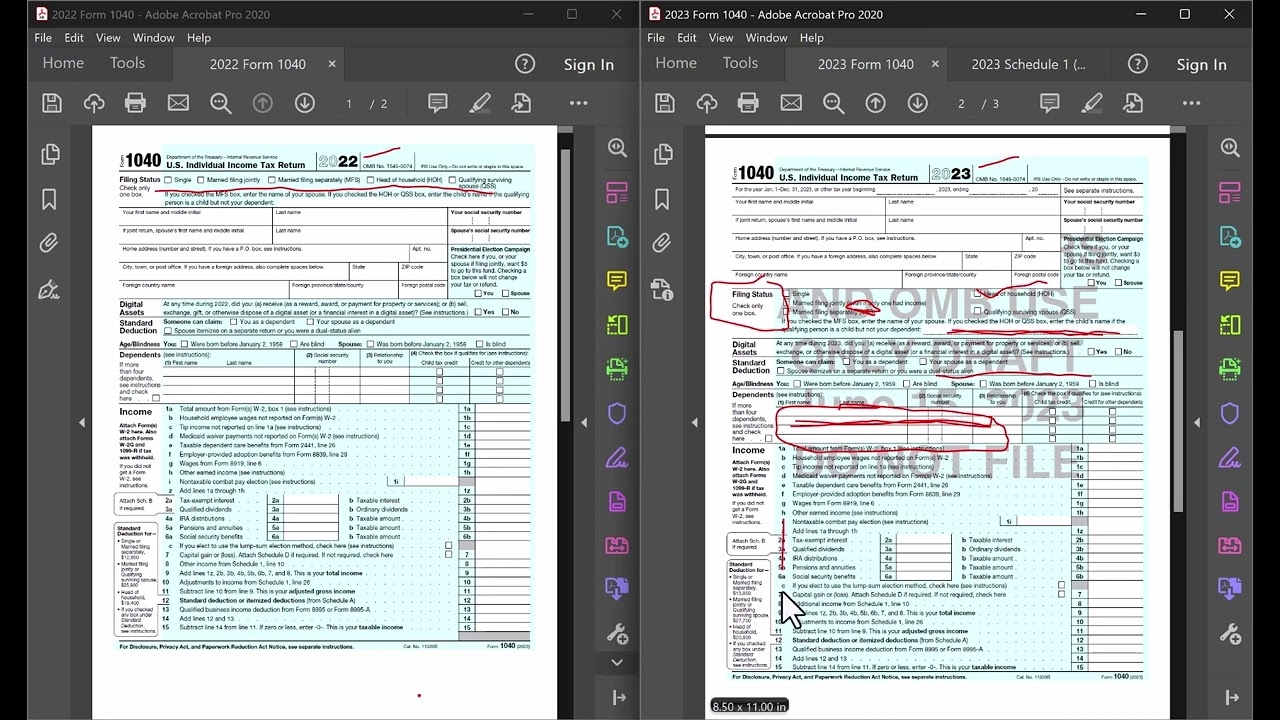Open Protect shield tool in 2022 window
The height and width of the screenshot is (720, 1280).
pyautogui.click(x=617, y=413)
